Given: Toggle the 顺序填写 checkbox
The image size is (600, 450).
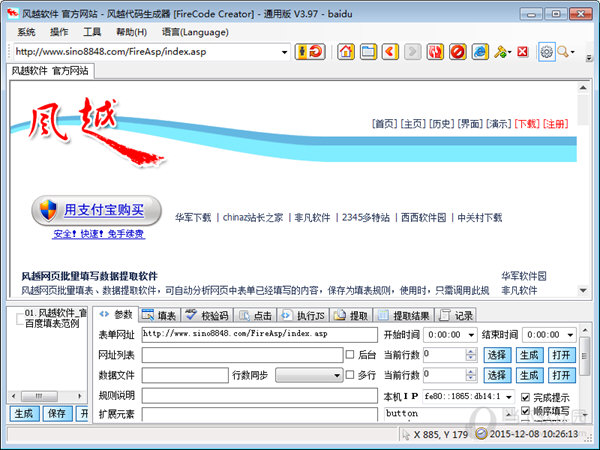Looking at the screenshot, I should (x=525, y=411).
